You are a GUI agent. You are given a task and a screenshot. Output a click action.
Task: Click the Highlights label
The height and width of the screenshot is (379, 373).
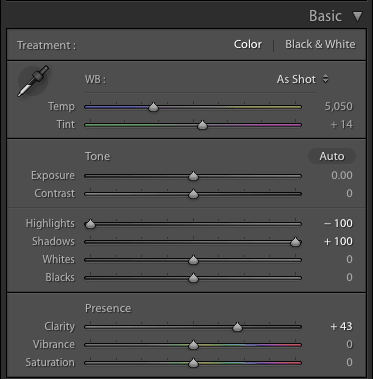[50, 224]
